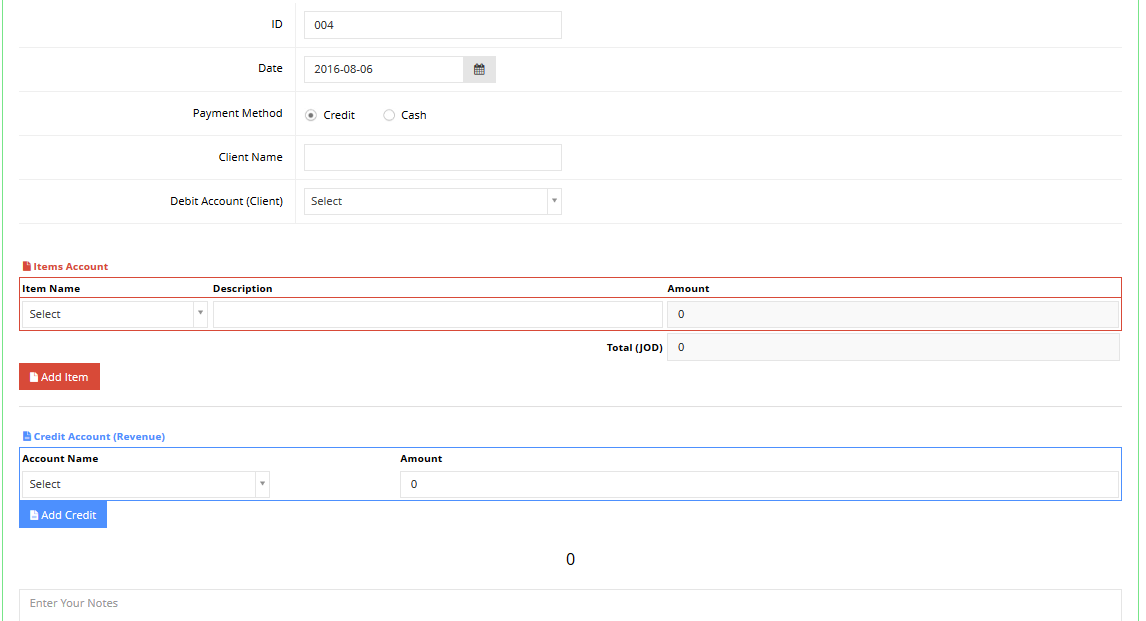Screen dimensions: 1146x621
Task: Open the Debit Account (Client) dropdown
Action: [x=433, y=202]
